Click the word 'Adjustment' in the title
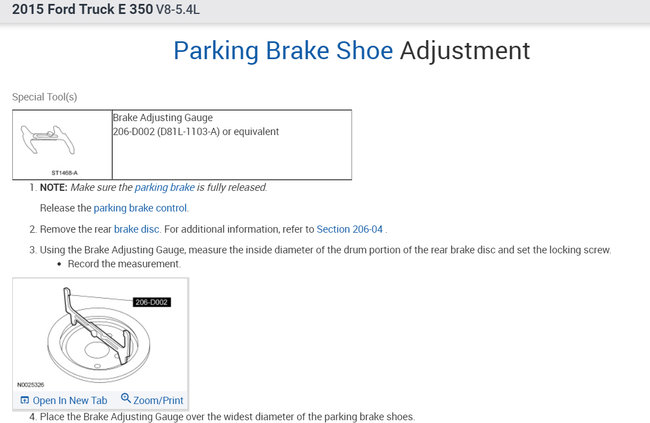This screenshot has height=423, width=650. coord(464,50)
